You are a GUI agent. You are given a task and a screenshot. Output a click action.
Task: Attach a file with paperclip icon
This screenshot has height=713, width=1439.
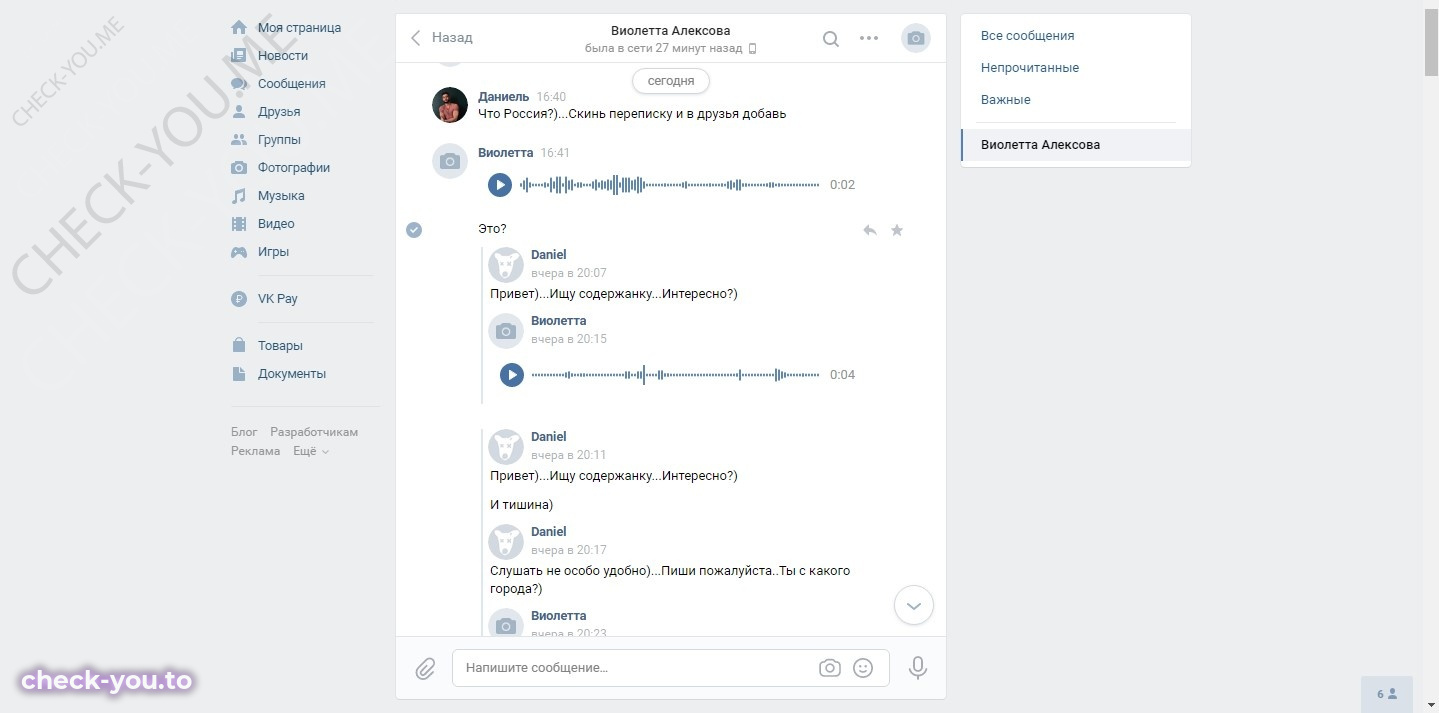pos(426,668)
